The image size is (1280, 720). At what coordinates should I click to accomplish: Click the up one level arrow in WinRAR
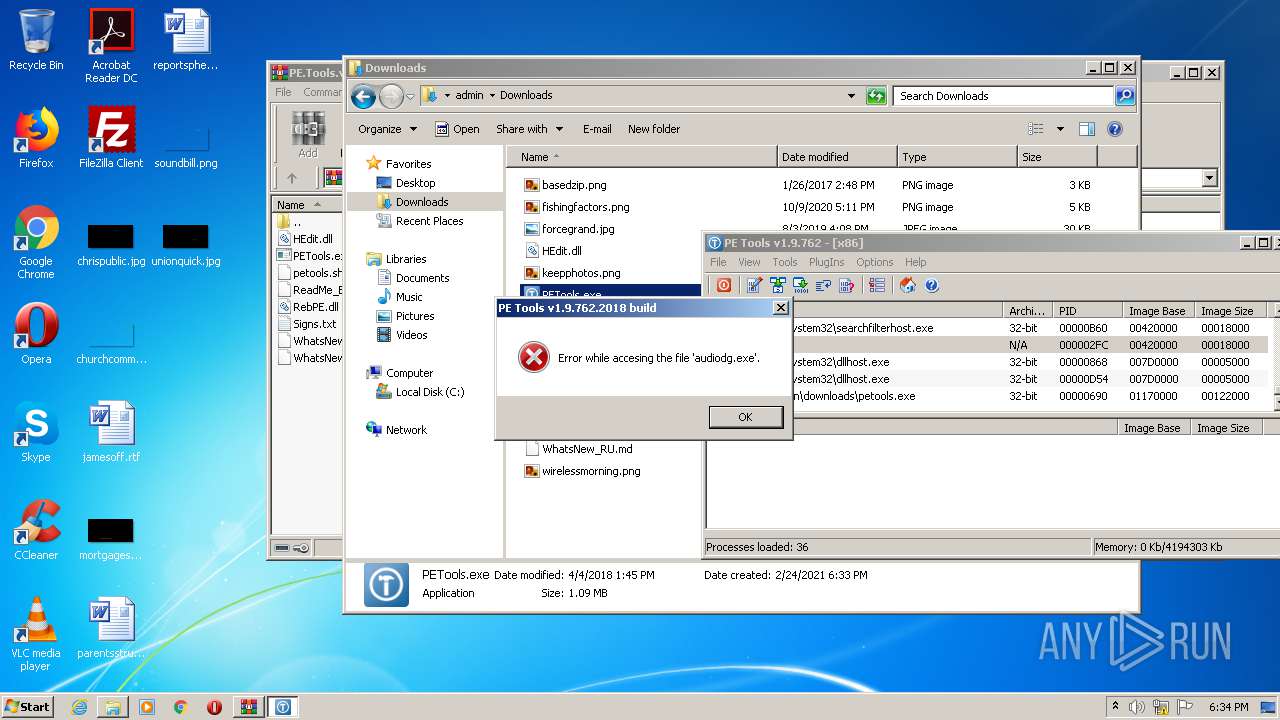tap(292, 178)
